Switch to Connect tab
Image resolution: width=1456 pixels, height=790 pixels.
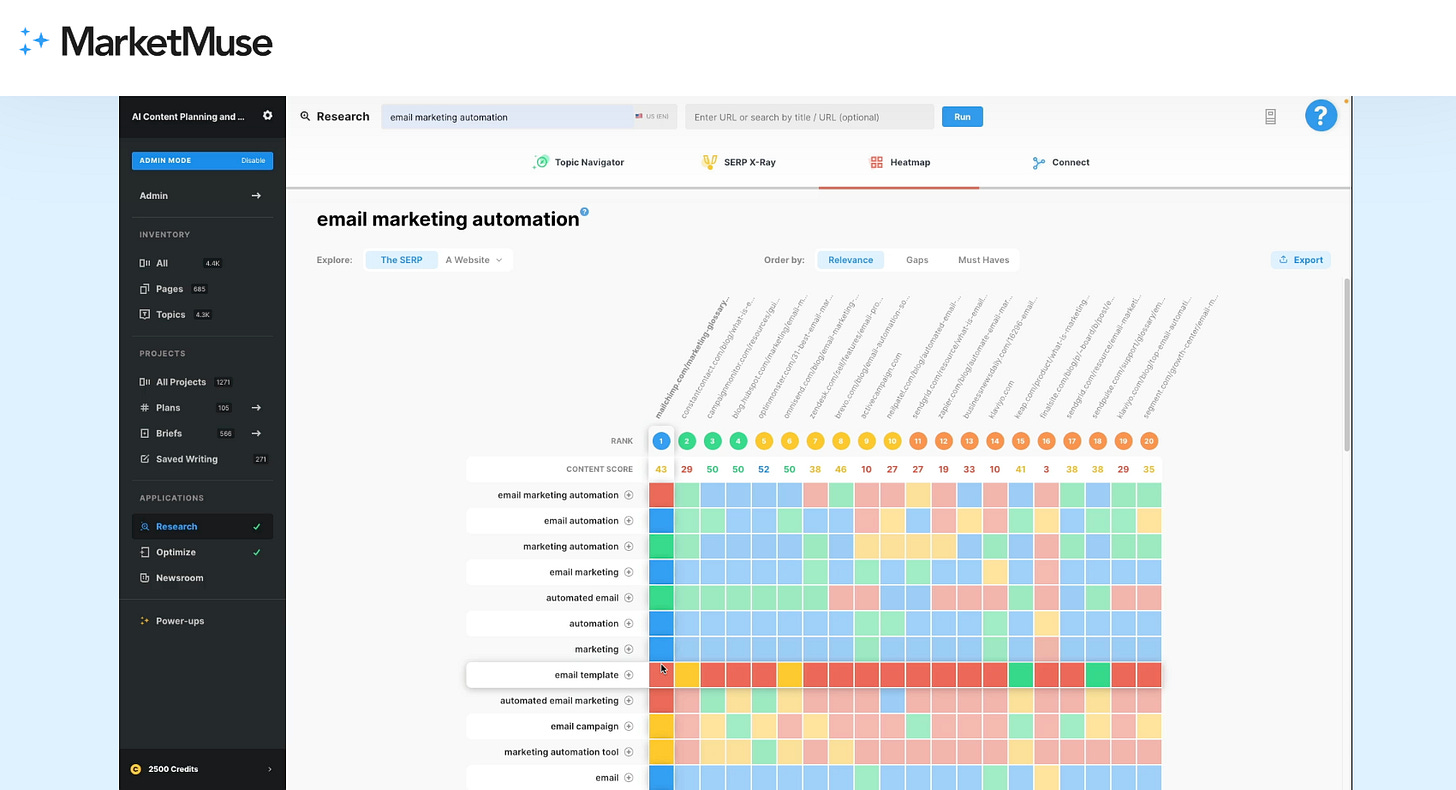(x=1060, y=162)
